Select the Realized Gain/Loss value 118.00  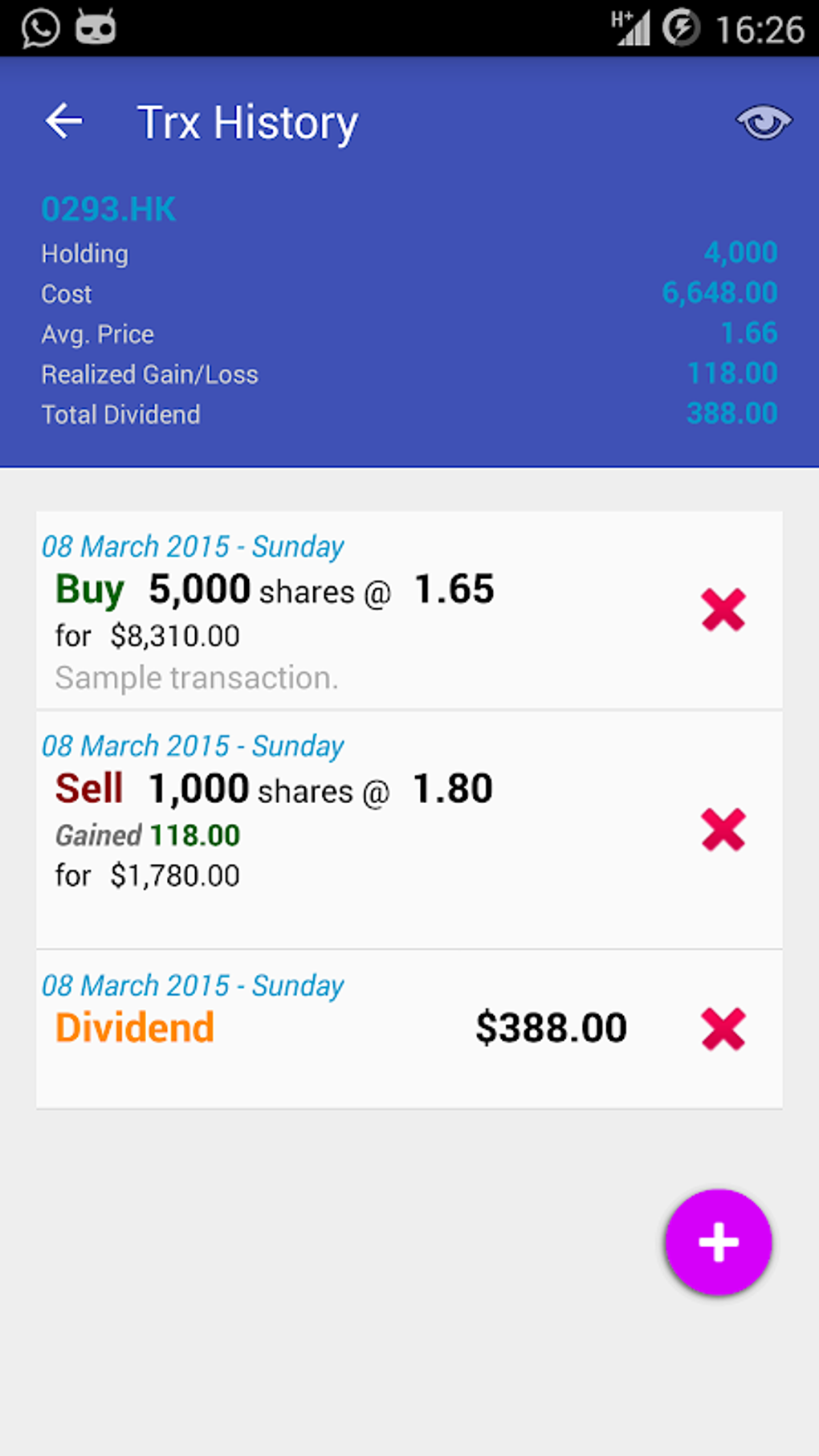[x=732, y=373]
